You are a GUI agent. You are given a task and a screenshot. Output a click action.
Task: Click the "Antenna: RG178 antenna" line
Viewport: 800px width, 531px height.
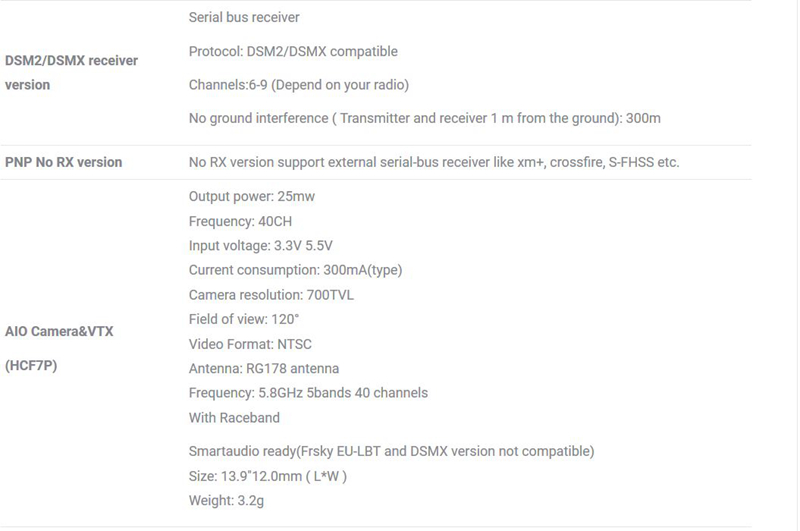[x=264, y=368]
